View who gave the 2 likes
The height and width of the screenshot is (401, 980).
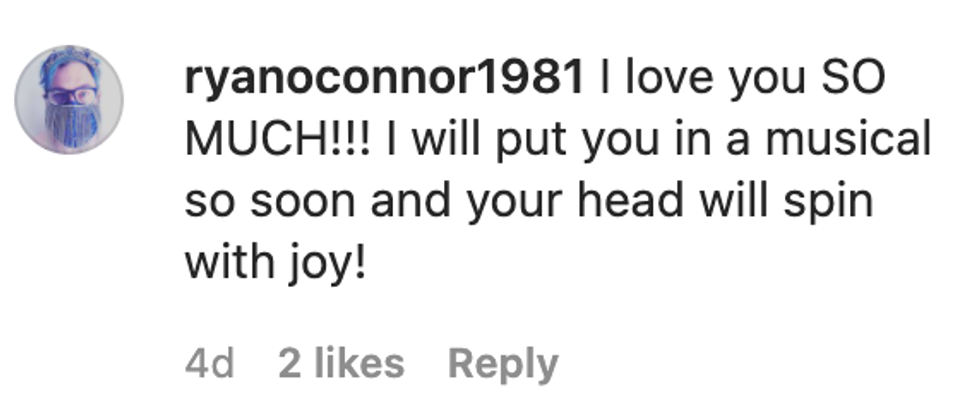(x=341, y=364)
